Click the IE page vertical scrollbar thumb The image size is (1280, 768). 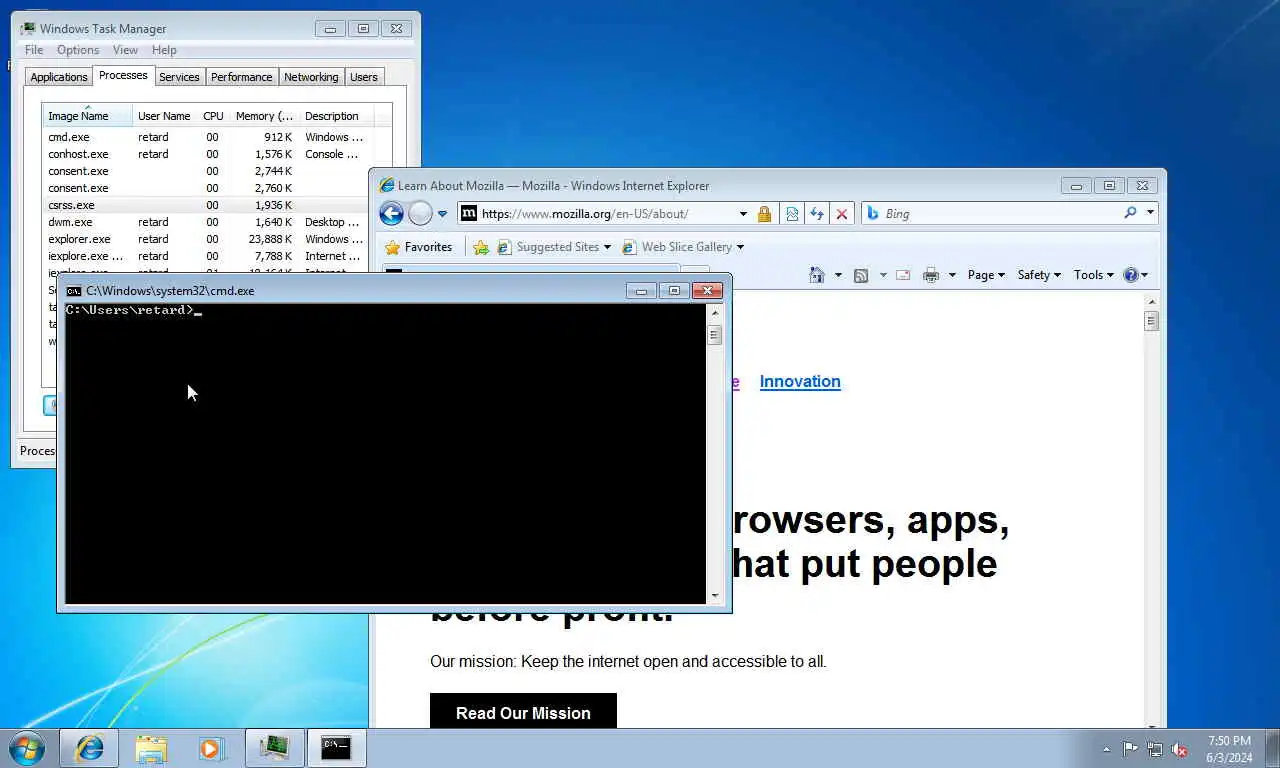click(1151, 321)
